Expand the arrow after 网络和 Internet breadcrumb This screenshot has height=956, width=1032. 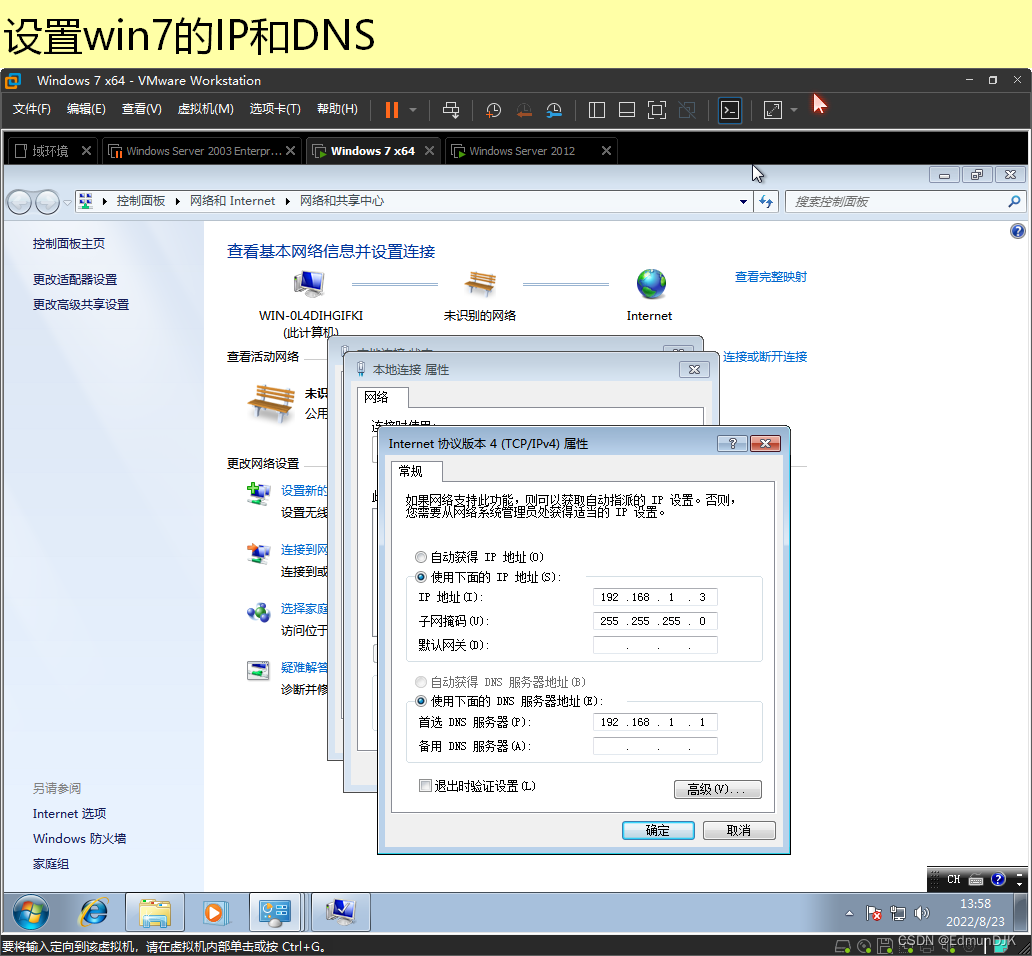[288, 201]
